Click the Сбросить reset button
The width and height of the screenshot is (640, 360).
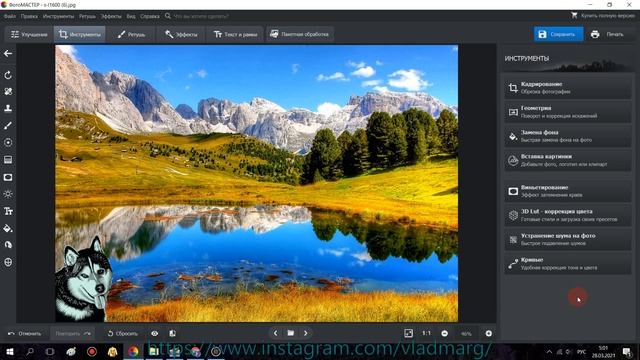click(122, 333)
